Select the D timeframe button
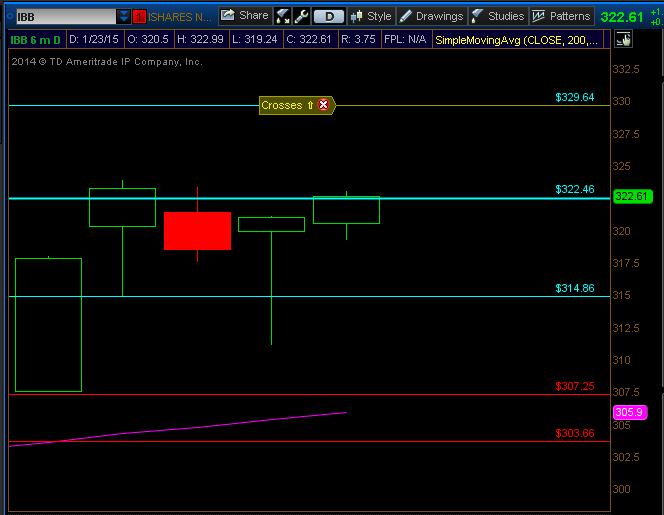664x515 pixels. [329, 17]
